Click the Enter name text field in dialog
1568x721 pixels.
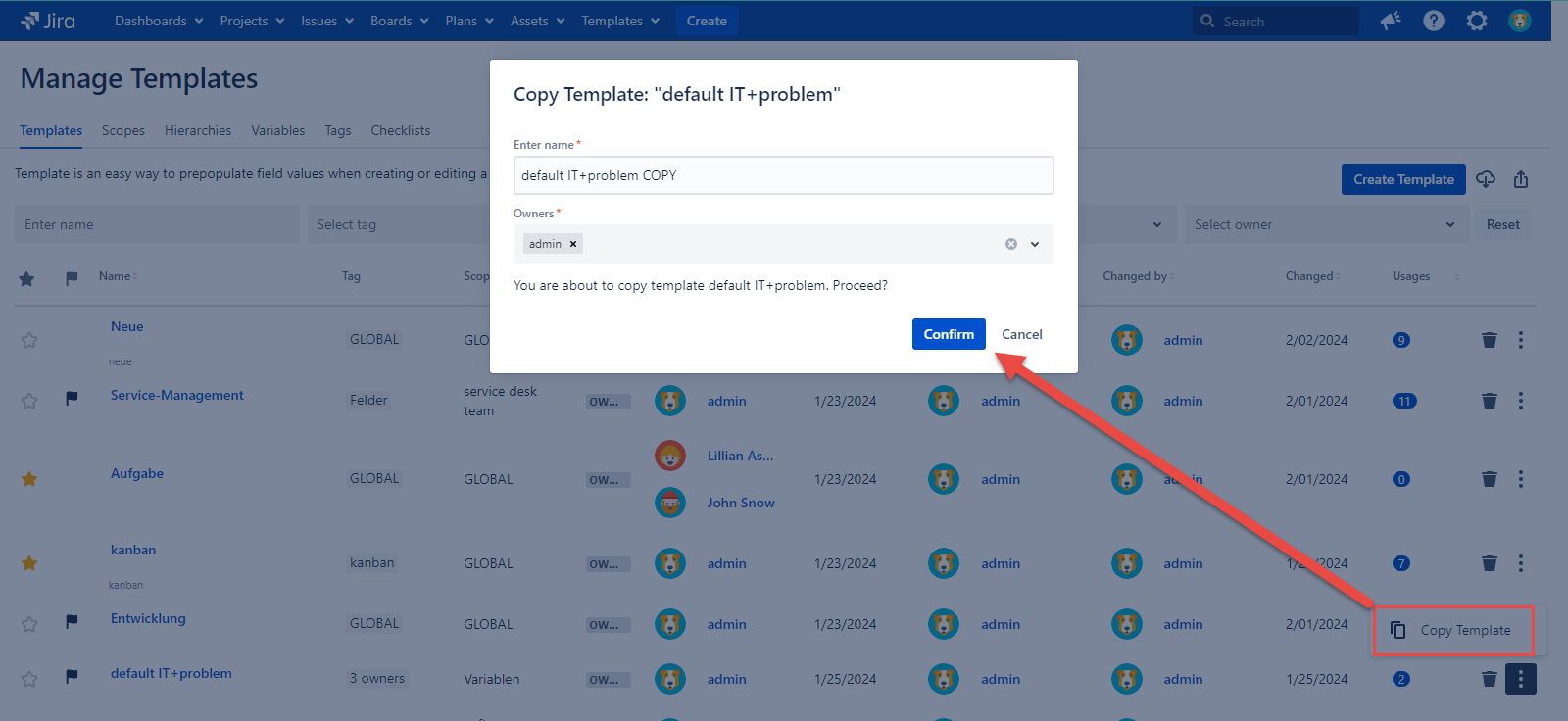click(x=783, y=175)
